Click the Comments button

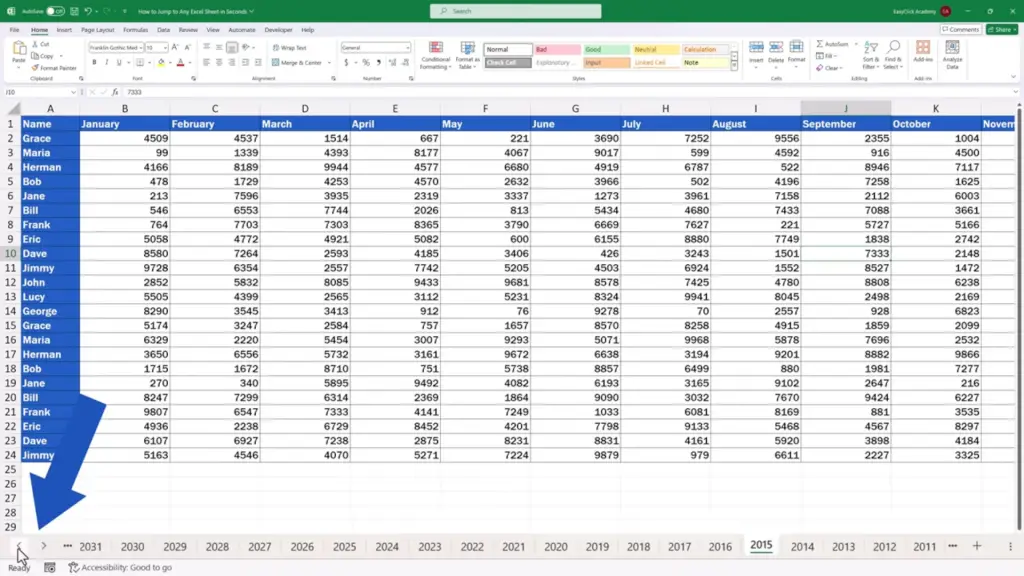pos(961,29)
